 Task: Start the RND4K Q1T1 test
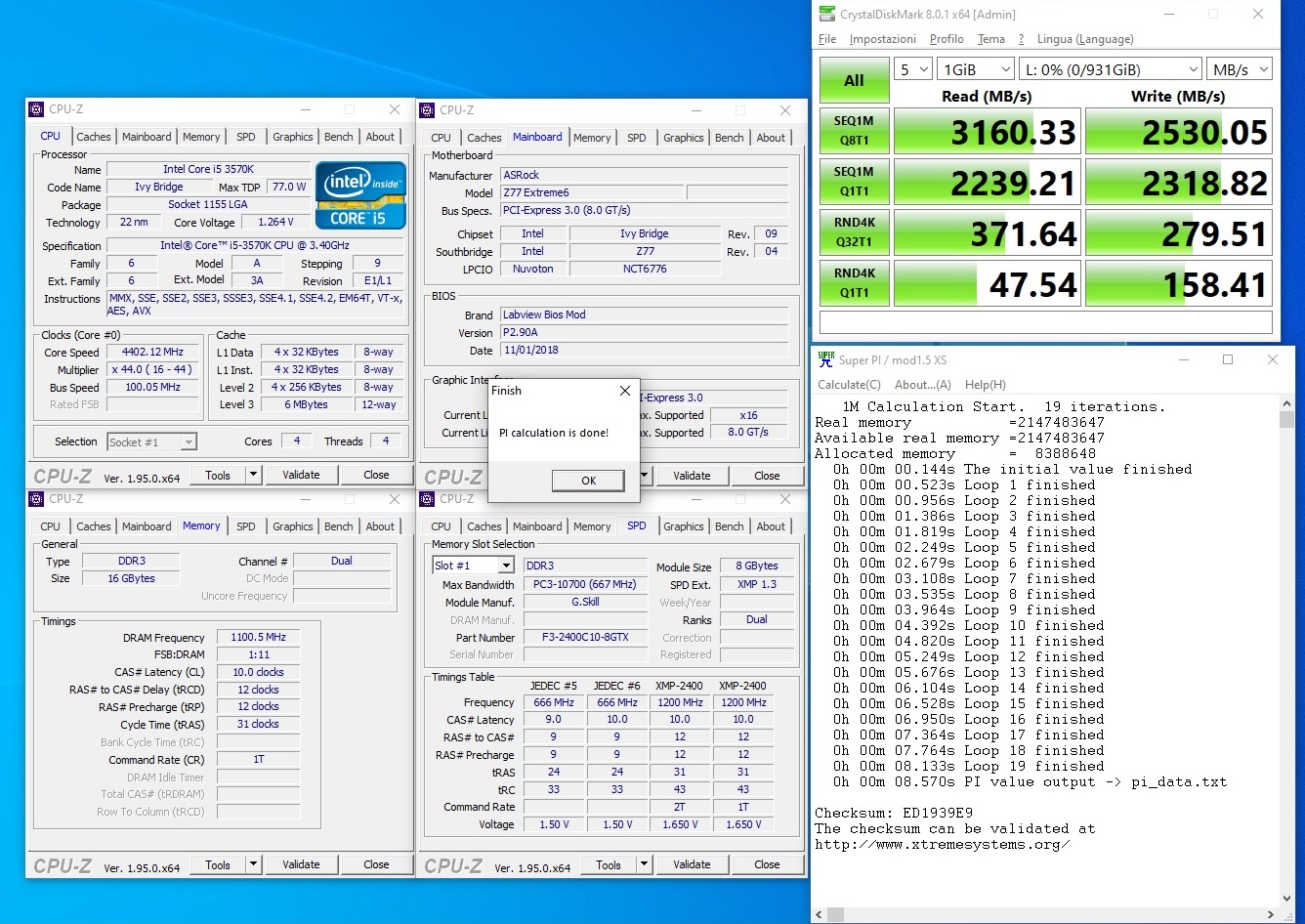click(854, 283)
